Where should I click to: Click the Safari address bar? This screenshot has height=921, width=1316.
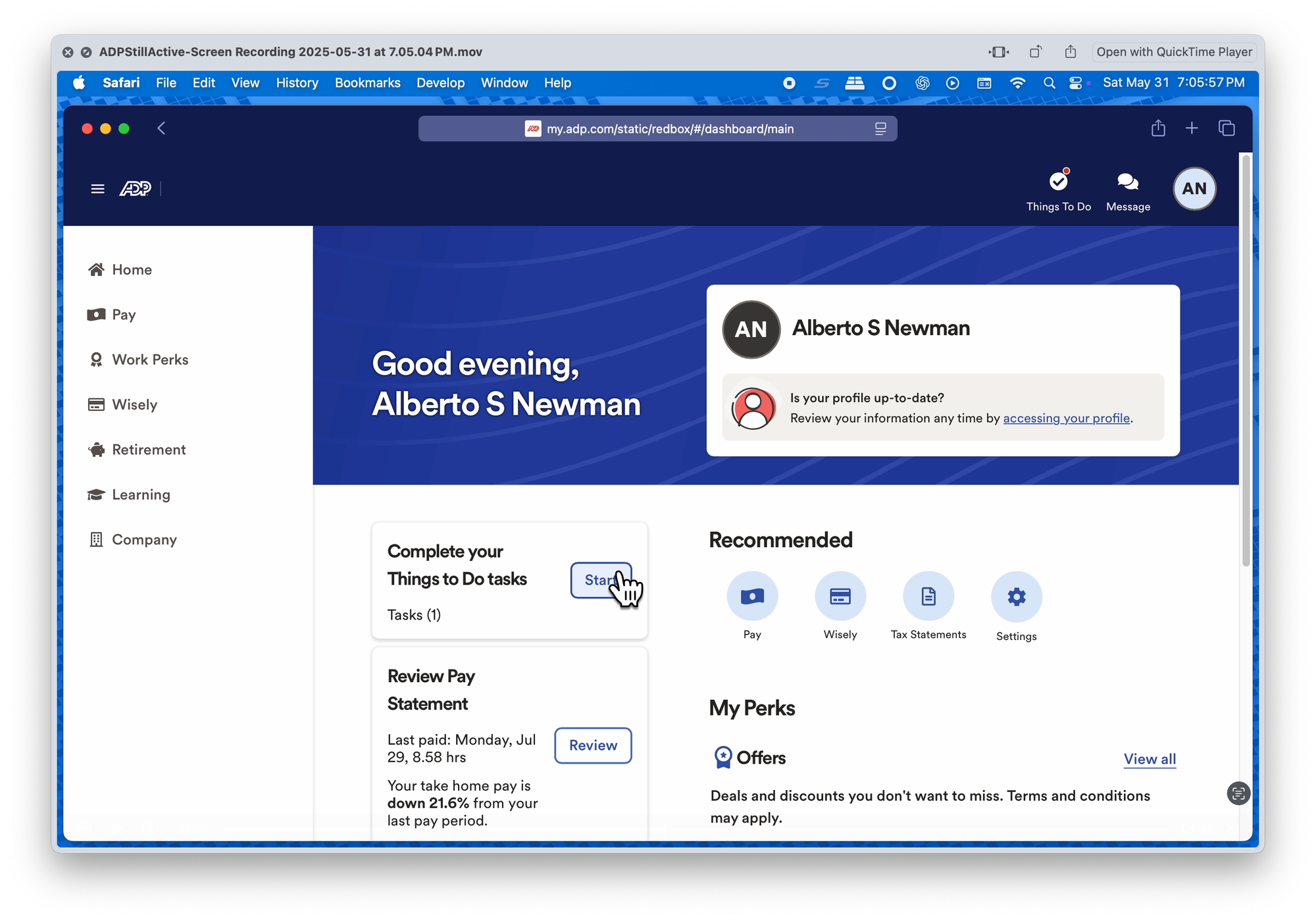pyautogui.click(x=657, y=129)
